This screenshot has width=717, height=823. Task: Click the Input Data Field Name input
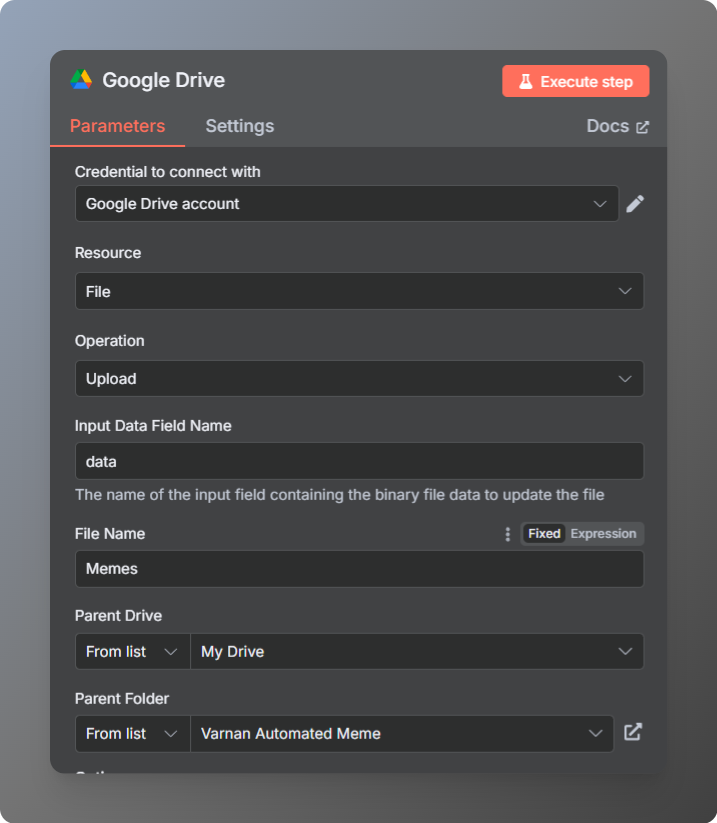[360, 461]
